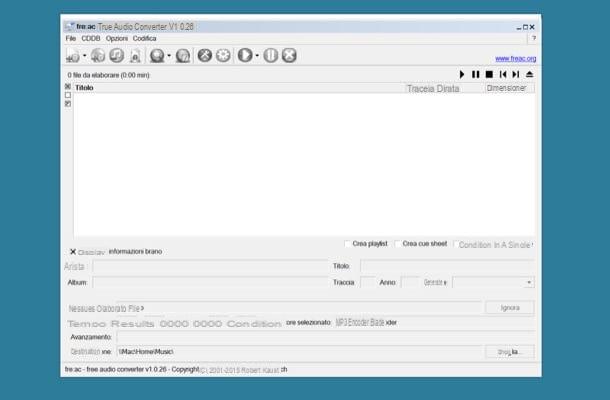Click the Sfoglia browse button
Screen dimensions: 610x400
click(510, 352)
